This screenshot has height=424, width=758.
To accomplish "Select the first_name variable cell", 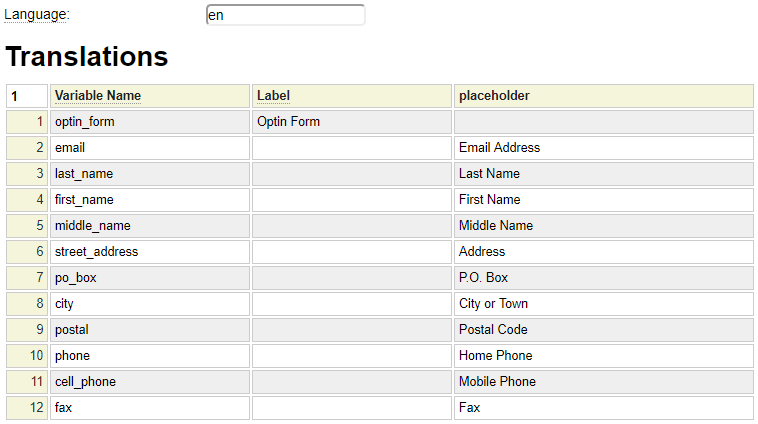I will 149,200.
